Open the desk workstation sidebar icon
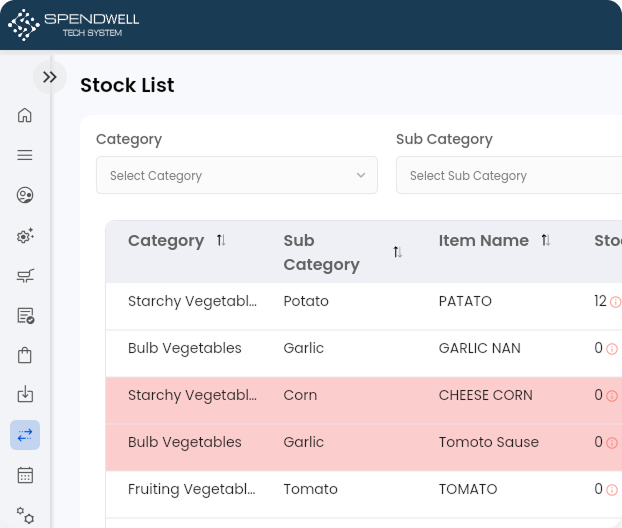622x528 pixels. tap(25, 275)
